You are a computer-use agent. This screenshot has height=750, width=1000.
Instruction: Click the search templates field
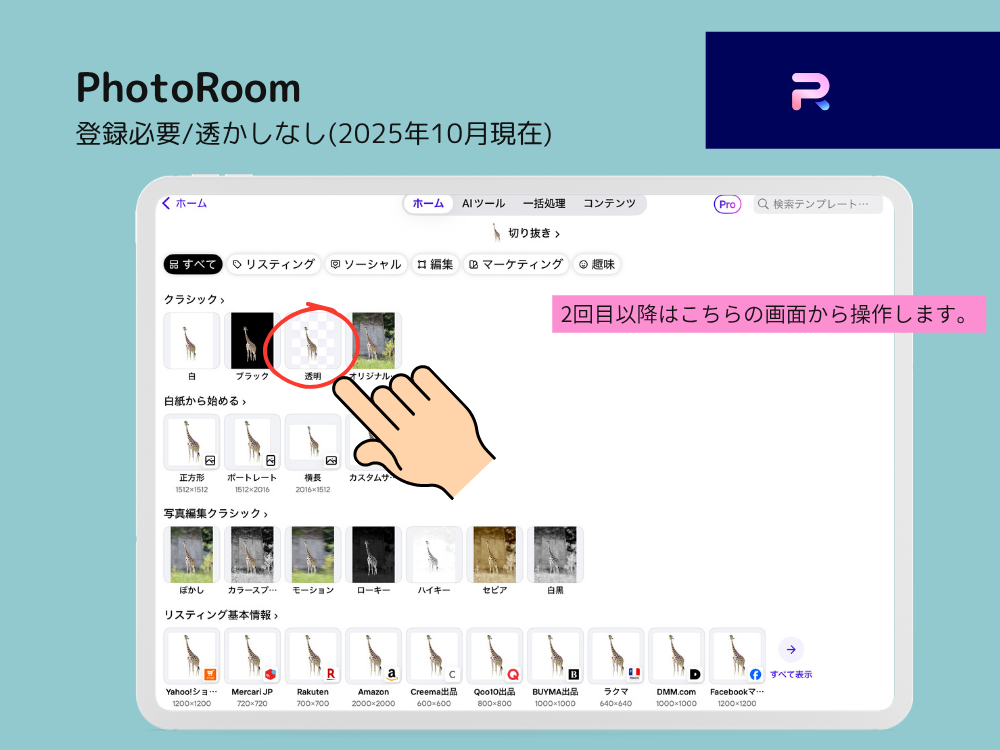(818, 204)
